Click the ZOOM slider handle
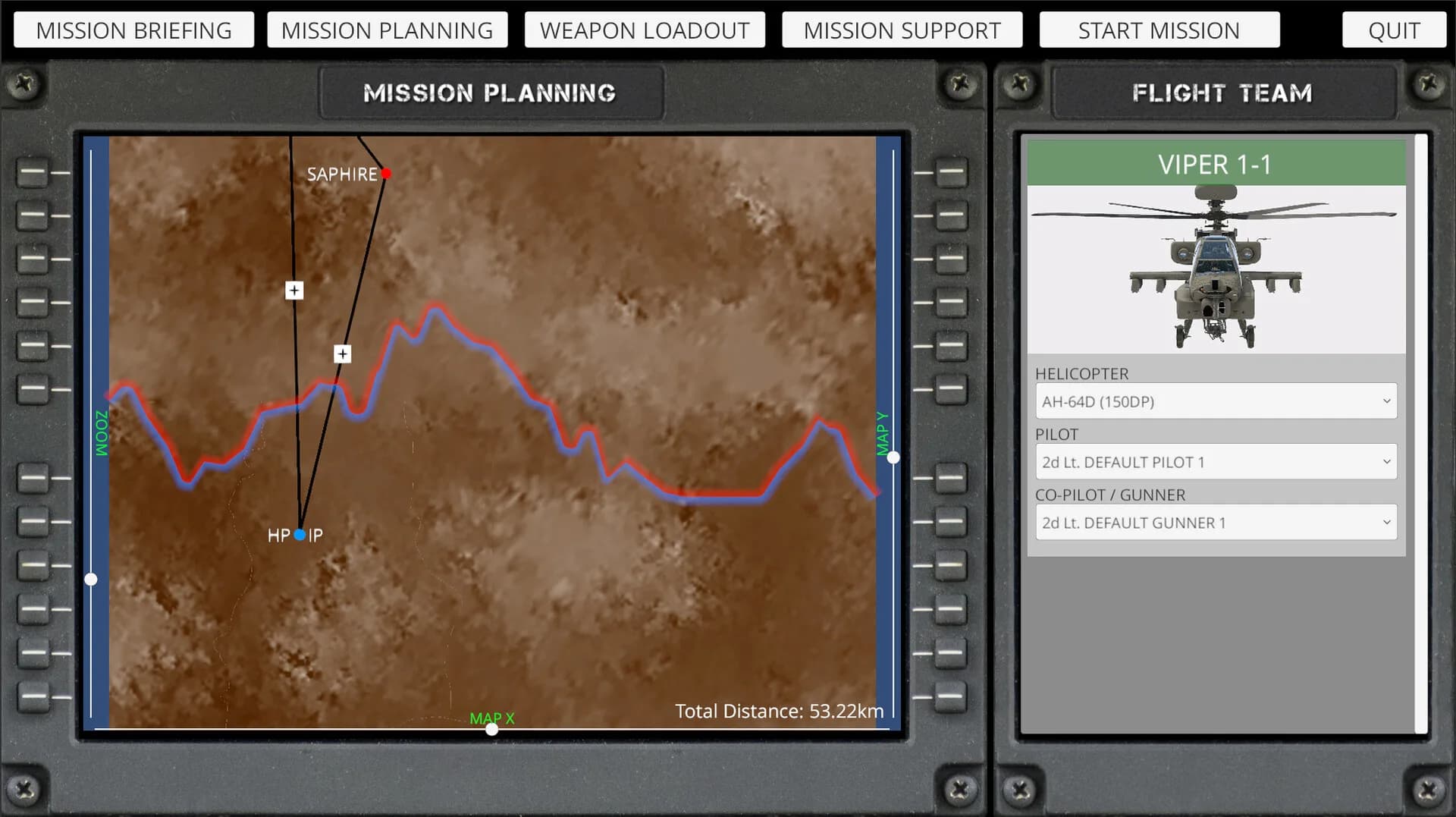Viewport: 1456px width, 817px height. (91, 580)
